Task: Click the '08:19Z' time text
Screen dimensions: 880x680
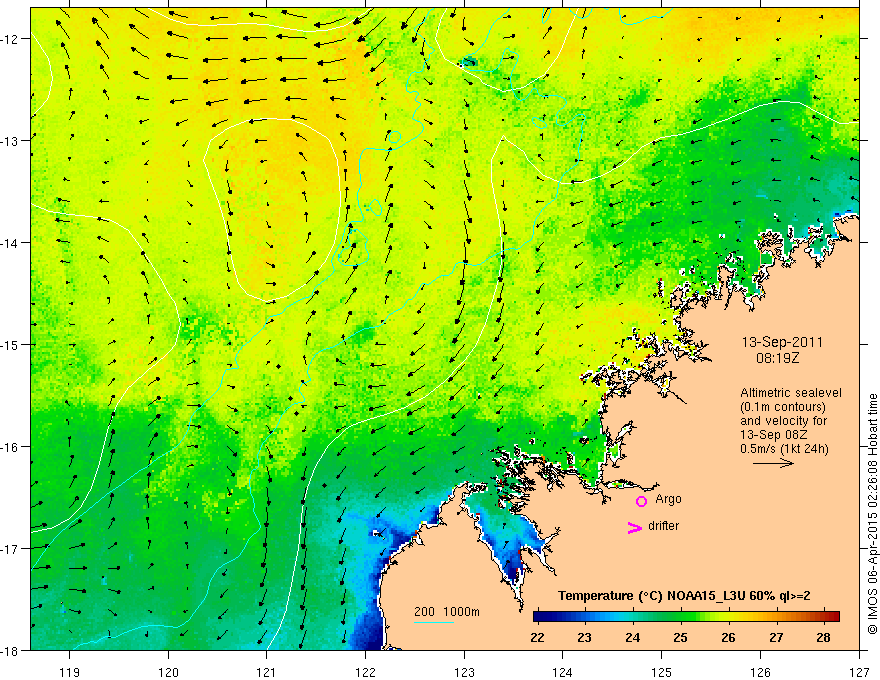Action: click(x=777, y=358)
